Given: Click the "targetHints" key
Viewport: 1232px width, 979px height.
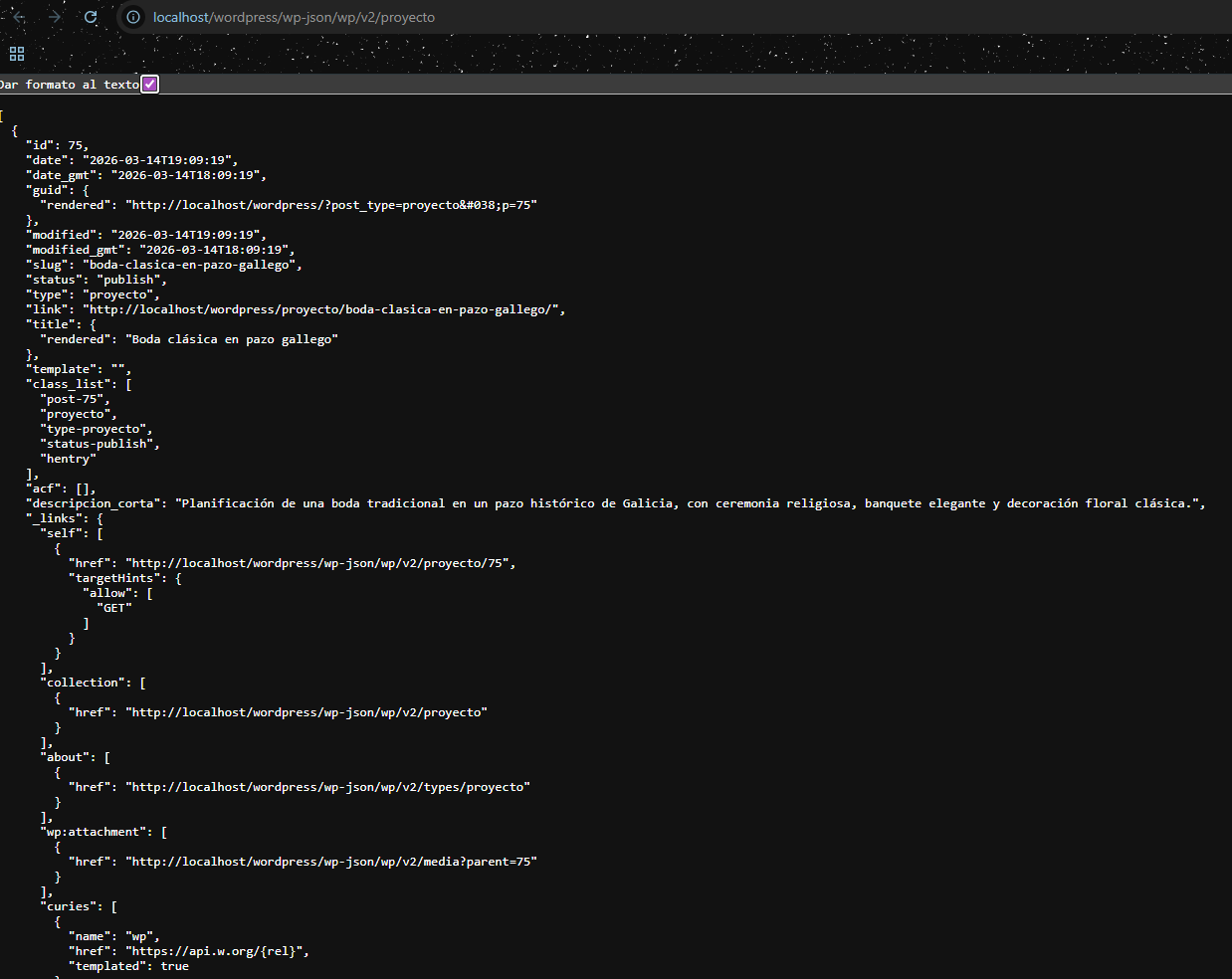Looking at the screenshot, I should pyautogui.click(x=114, y=578).
